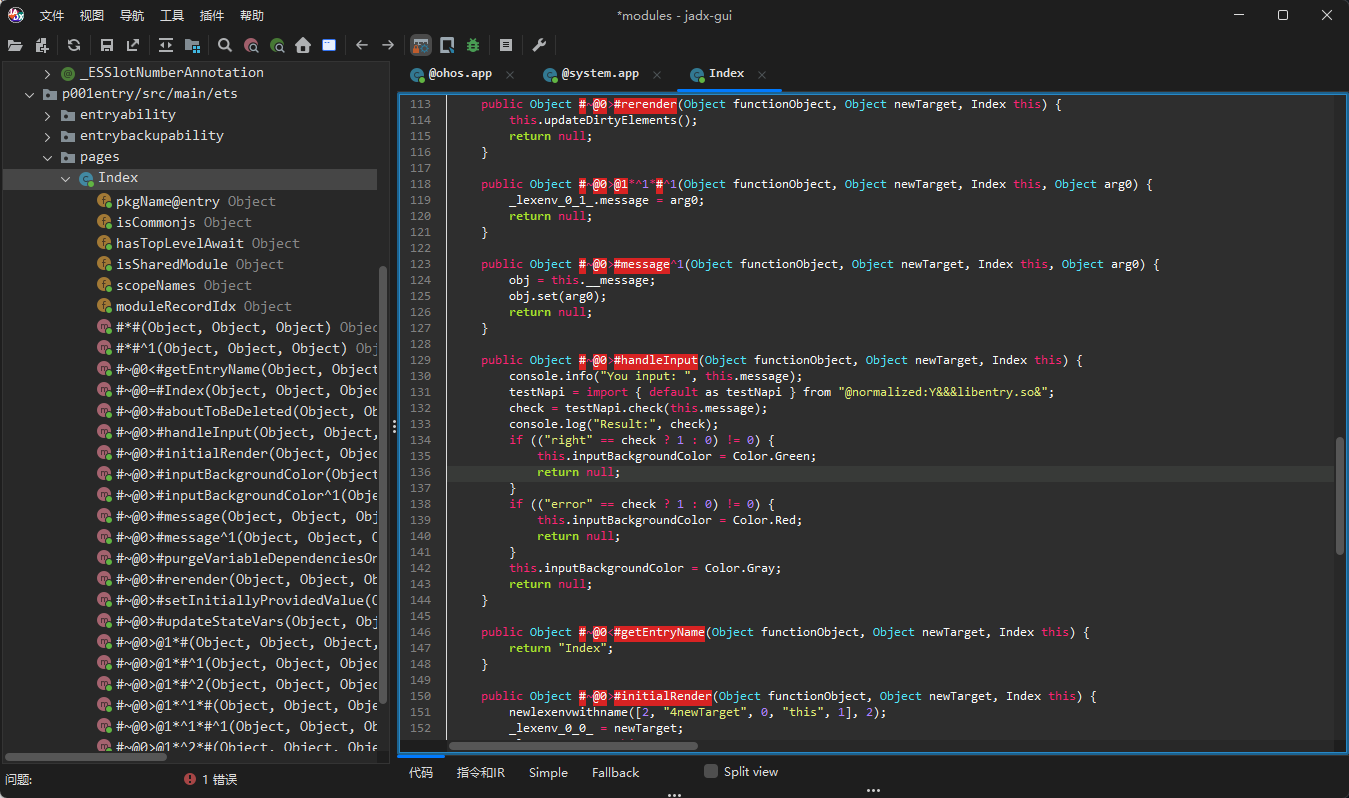Open the 导航 menu
This screenshot has height=798, width=1349.
coord(131,15)
